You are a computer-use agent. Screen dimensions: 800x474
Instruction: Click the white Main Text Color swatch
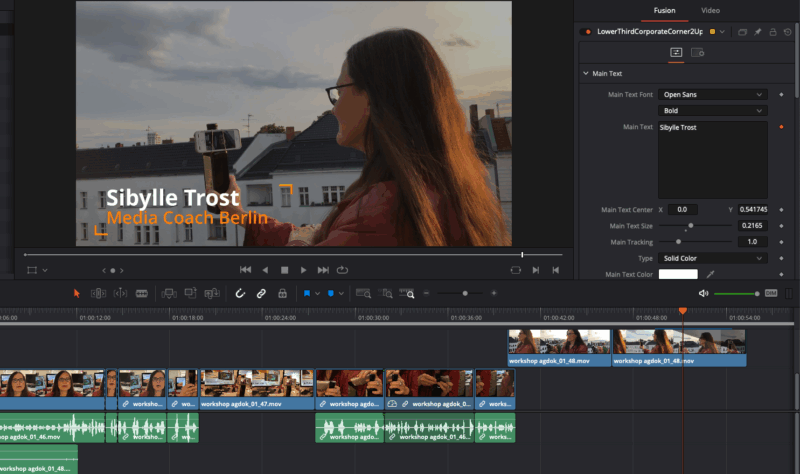point(678,274)
